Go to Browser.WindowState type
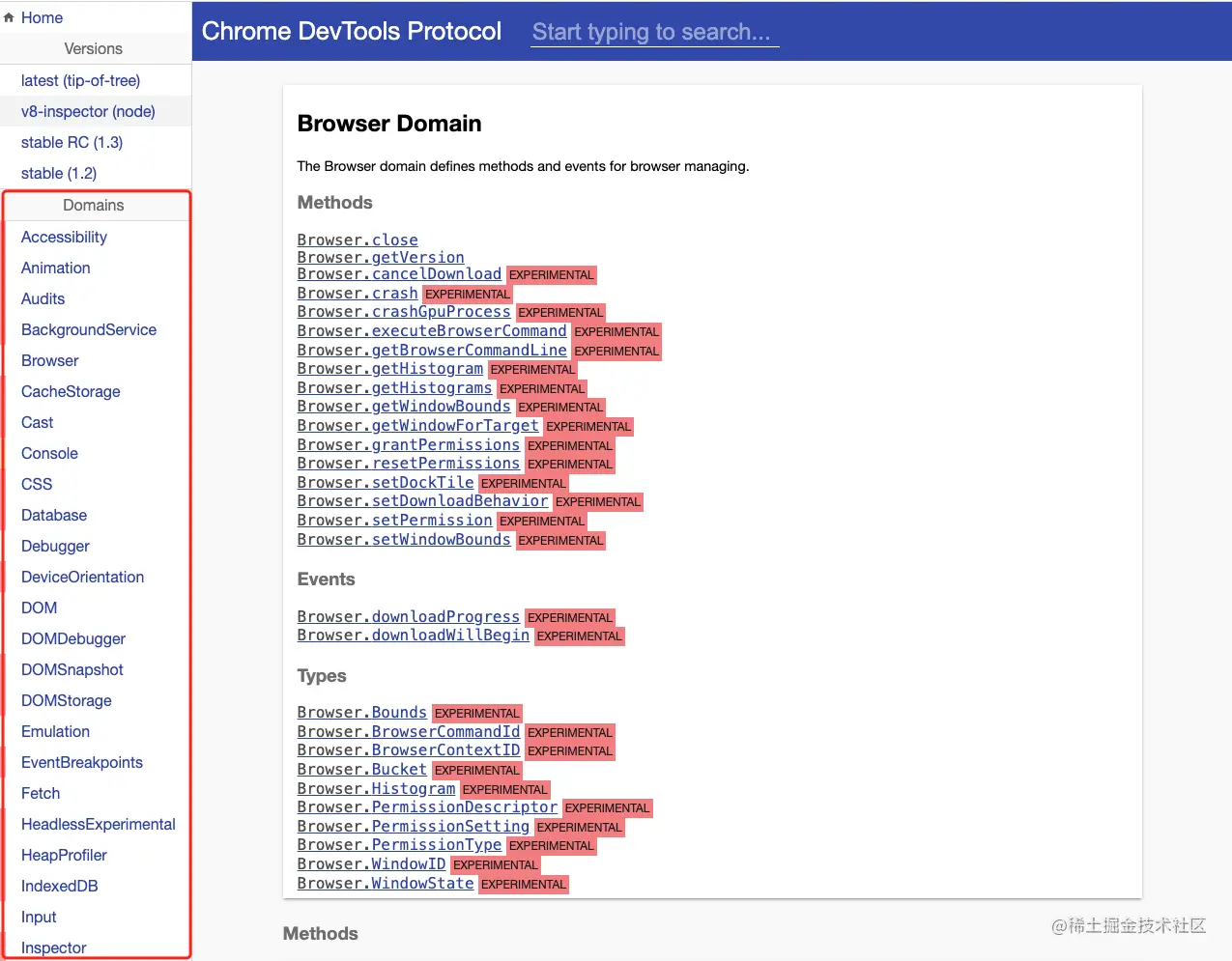The height and width of the screenshot is (961, 1232). click(386, 883)
